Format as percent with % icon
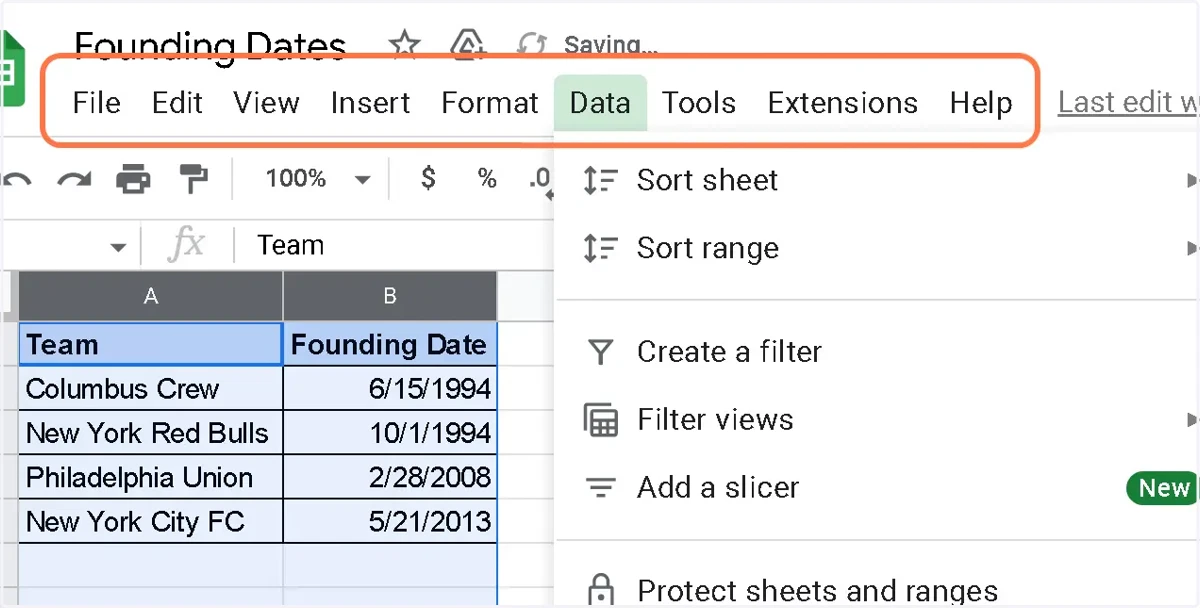Viewport: 1200px width, 608px height. 487,179
